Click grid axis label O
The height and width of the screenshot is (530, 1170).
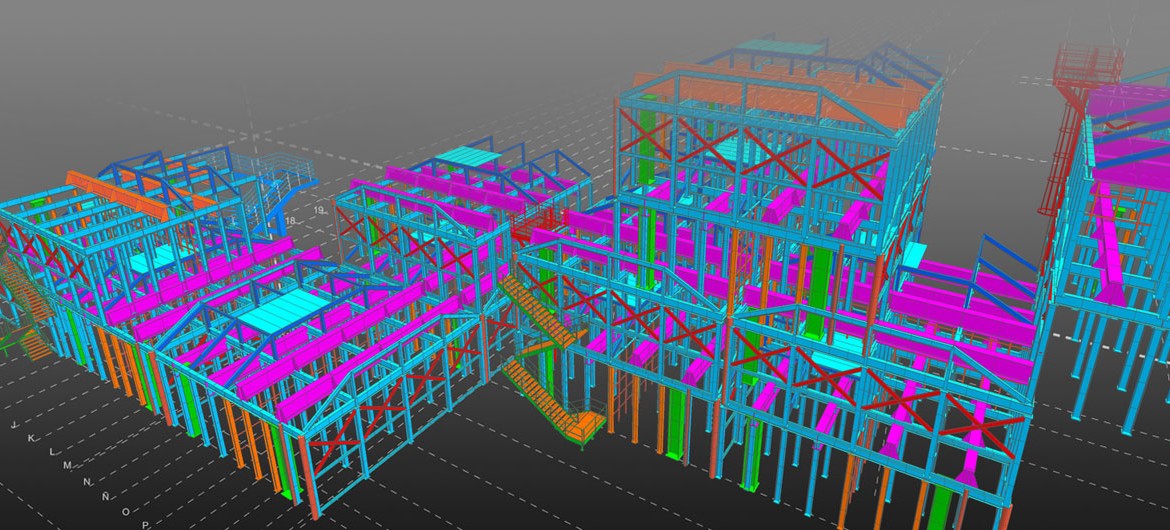(x=125, y=510)
